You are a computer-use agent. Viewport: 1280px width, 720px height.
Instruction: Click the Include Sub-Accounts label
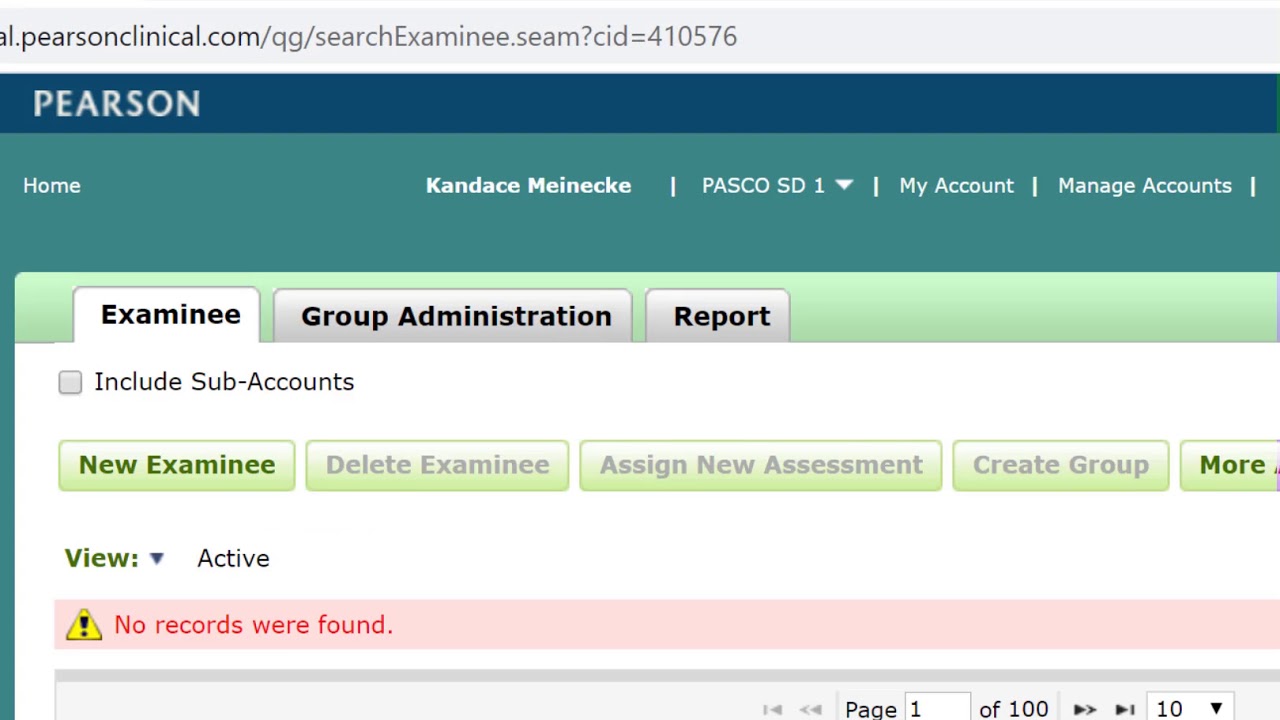[224, 382]
